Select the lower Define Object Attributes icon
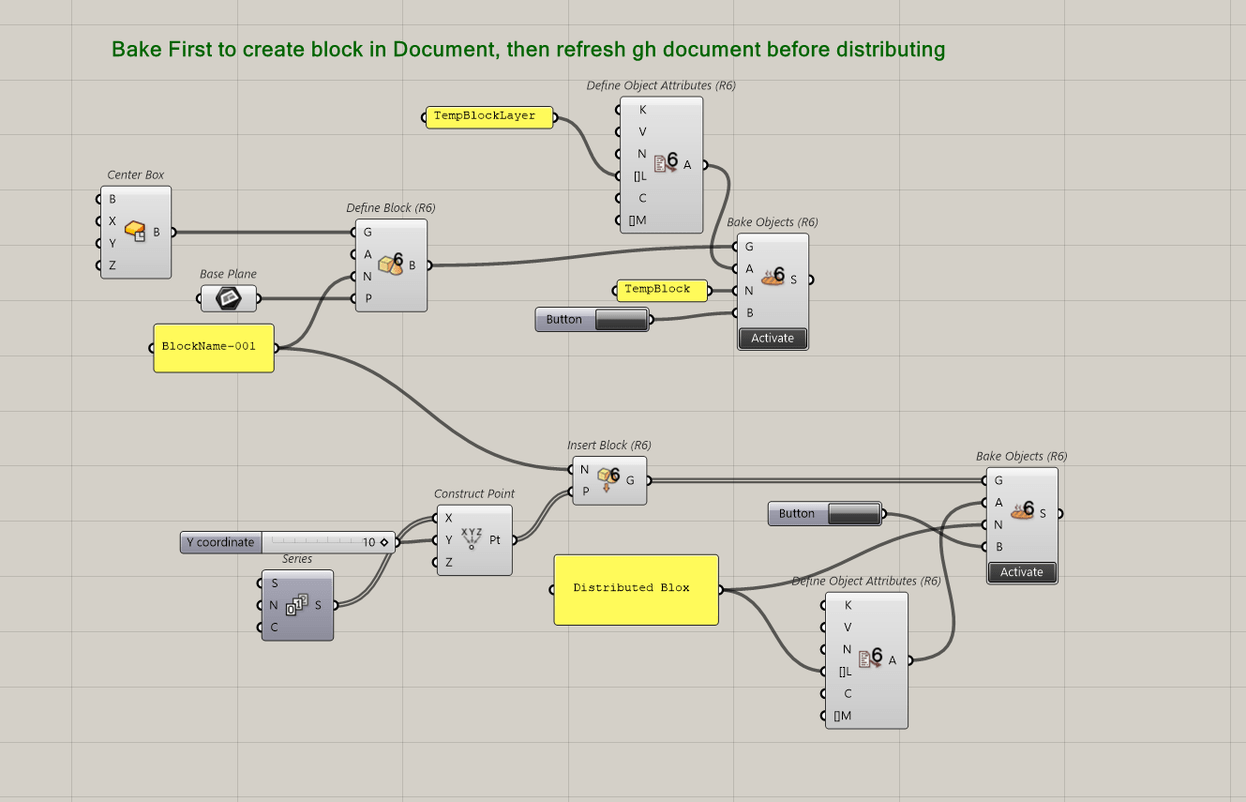This screenshot has height=802, width=1246. tap(866, 659)
